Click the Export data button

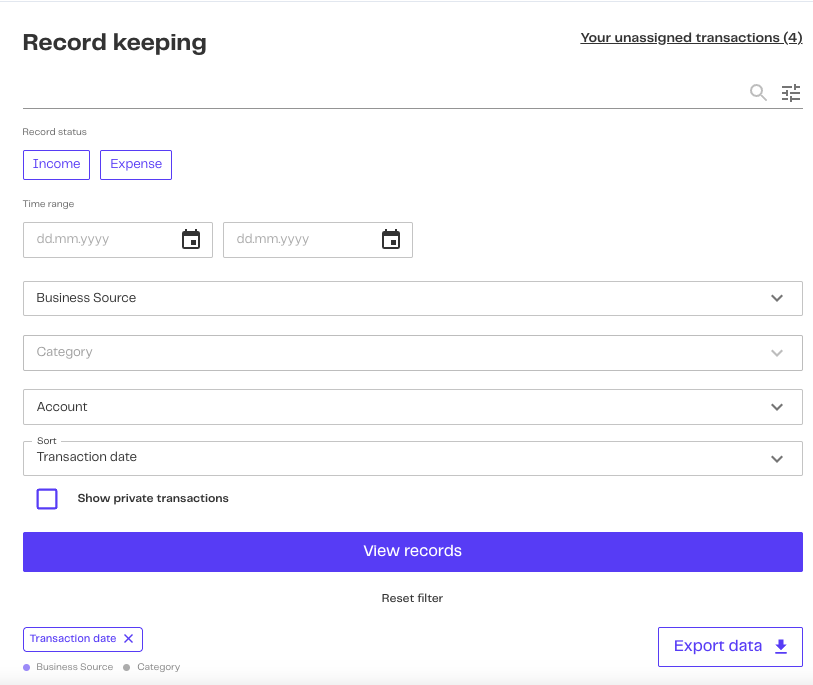coord(718,646)
